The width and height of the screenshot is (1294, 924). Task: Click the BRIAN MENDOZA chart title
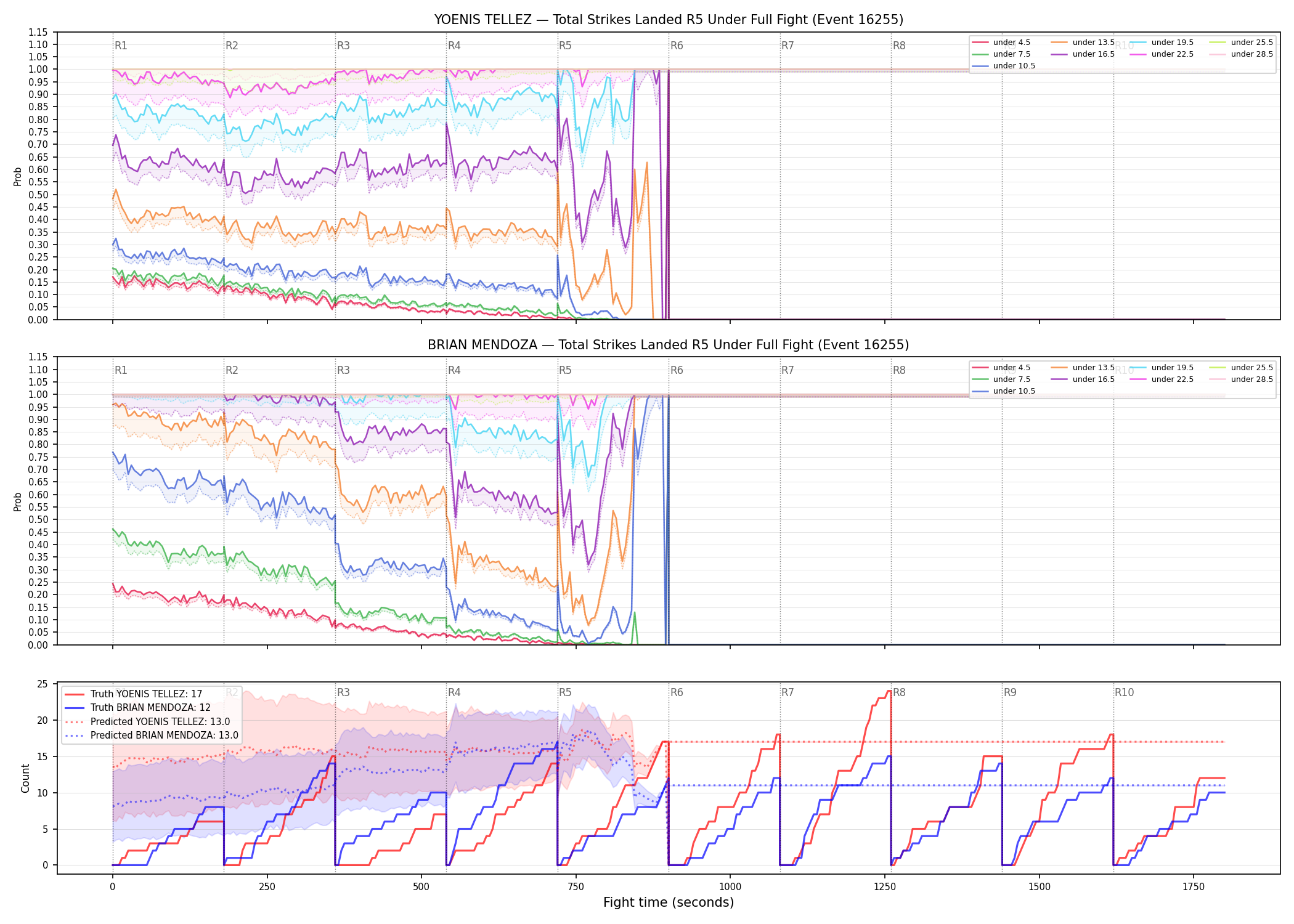click(x=669, y=345)
